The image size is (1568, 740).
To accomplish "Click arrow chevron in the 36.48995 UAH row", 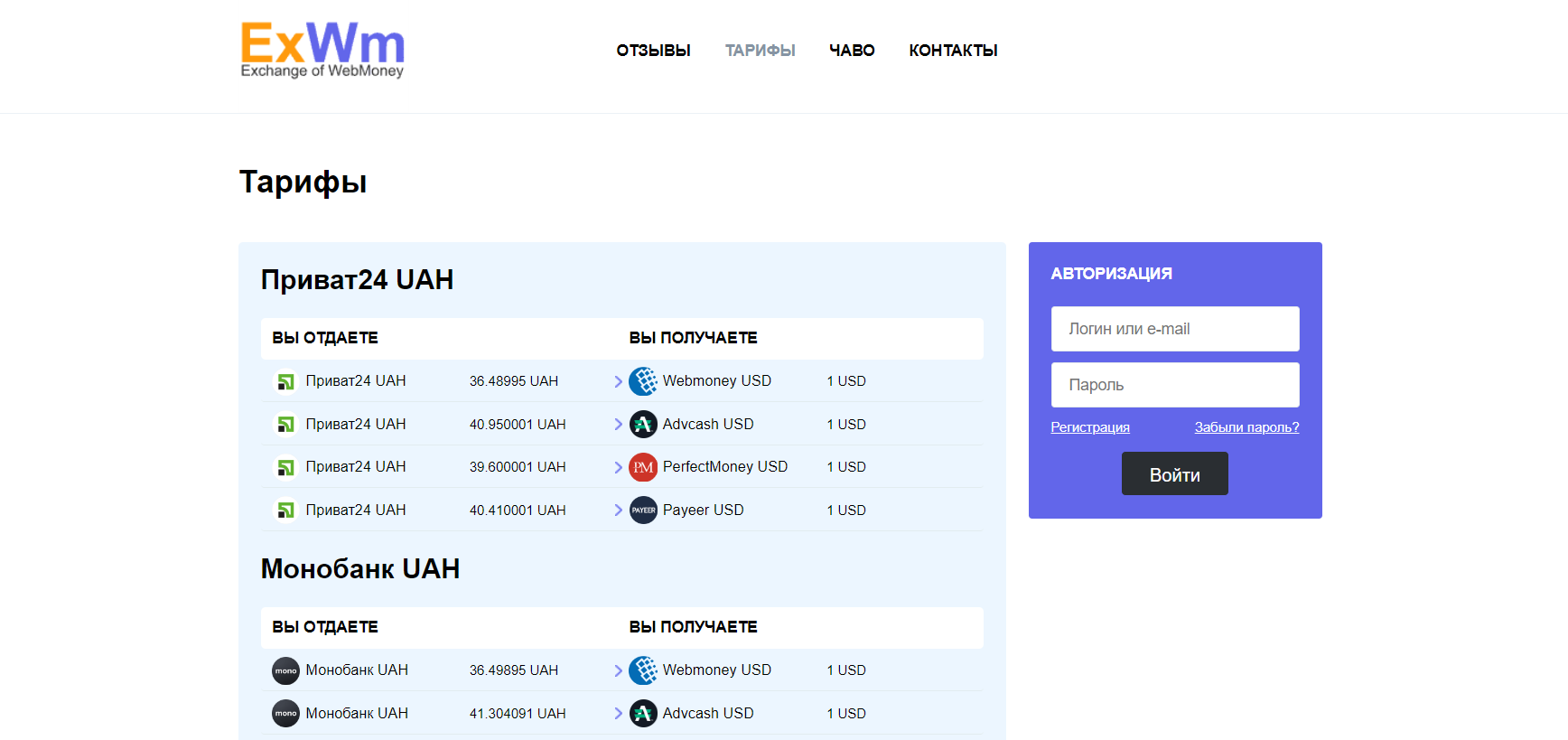I will (618, 381).
